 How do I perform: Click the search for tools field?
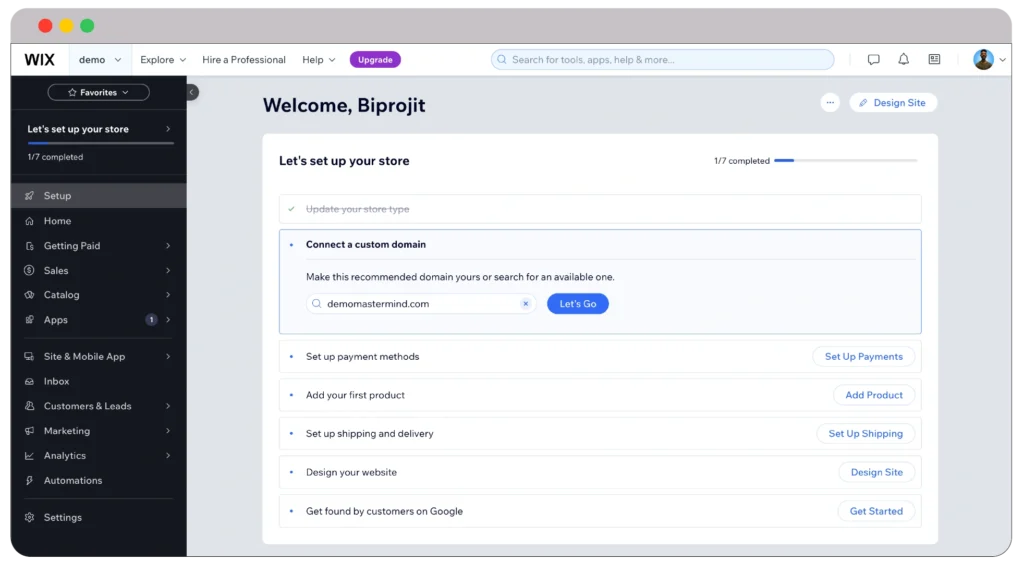pos(662,60)
